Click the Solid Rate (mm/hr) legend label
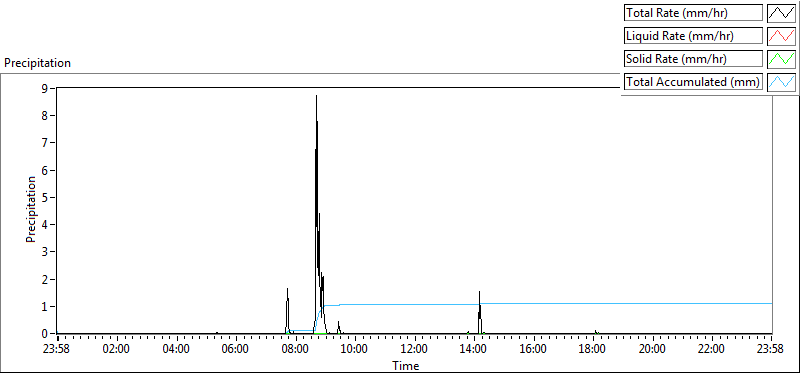Image resolution: width=800 pixels, height=373 pixels. [693, 59]
